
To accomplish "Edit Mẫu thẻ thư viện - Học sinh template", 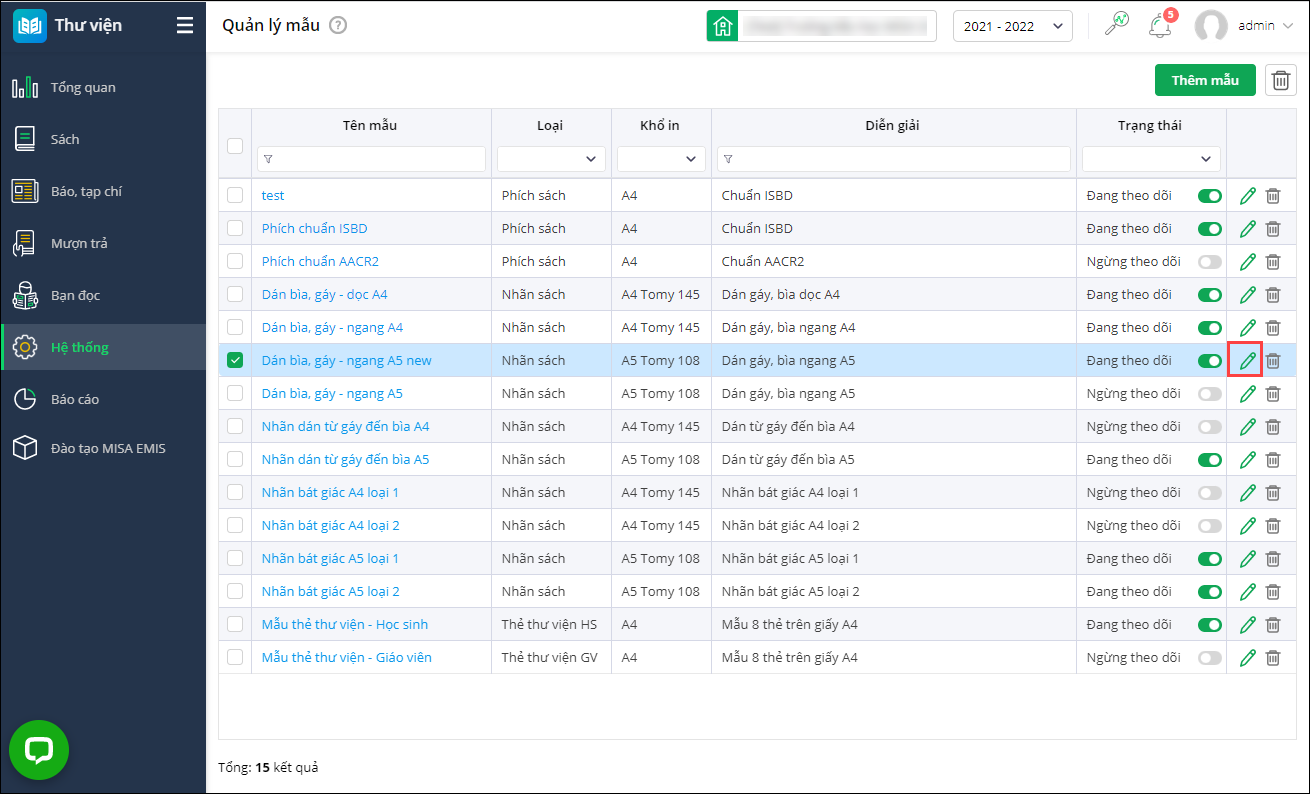I will pyautogui.click(x=1248, y=625).
